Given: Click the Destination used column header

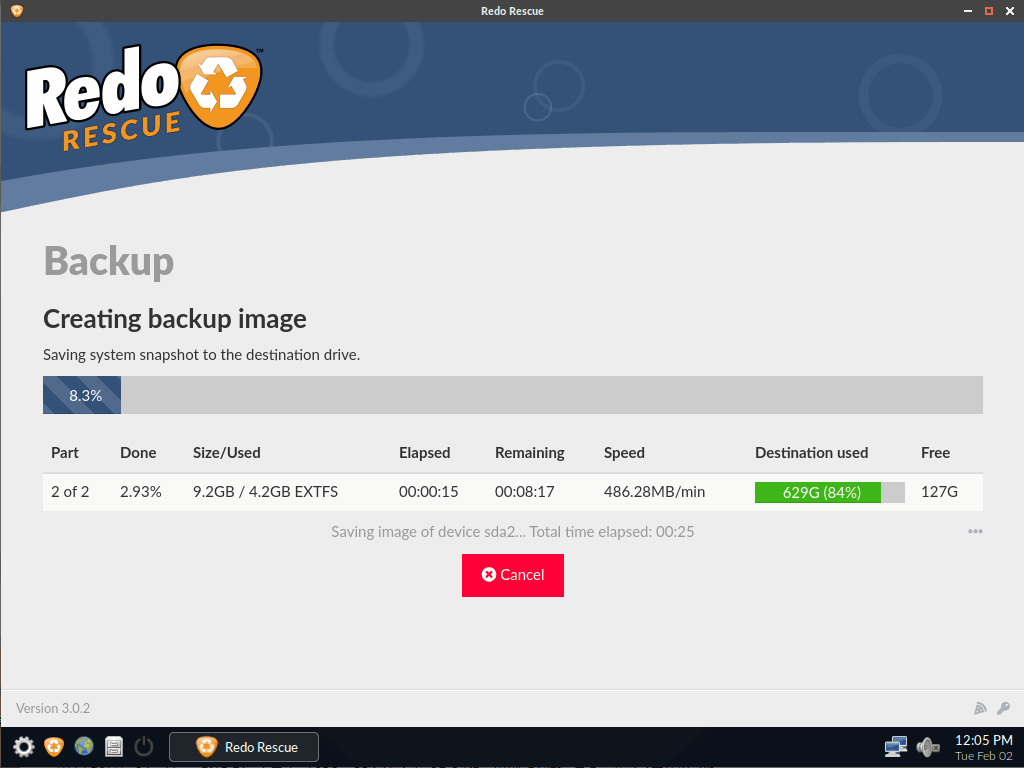Looking at the screenshot, I should (812, 453).
